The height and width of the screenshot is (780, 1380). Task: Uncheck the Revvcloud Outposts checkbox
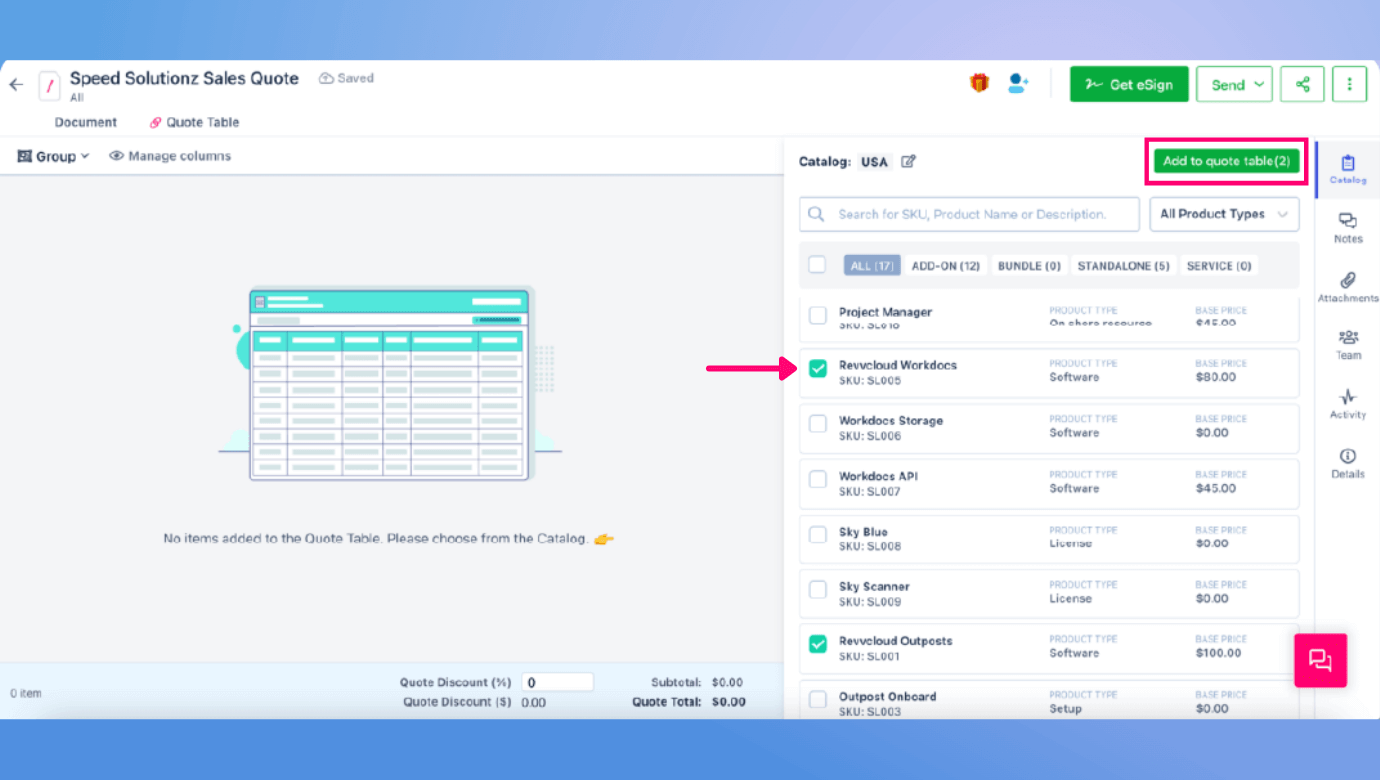tap(818, 644)
